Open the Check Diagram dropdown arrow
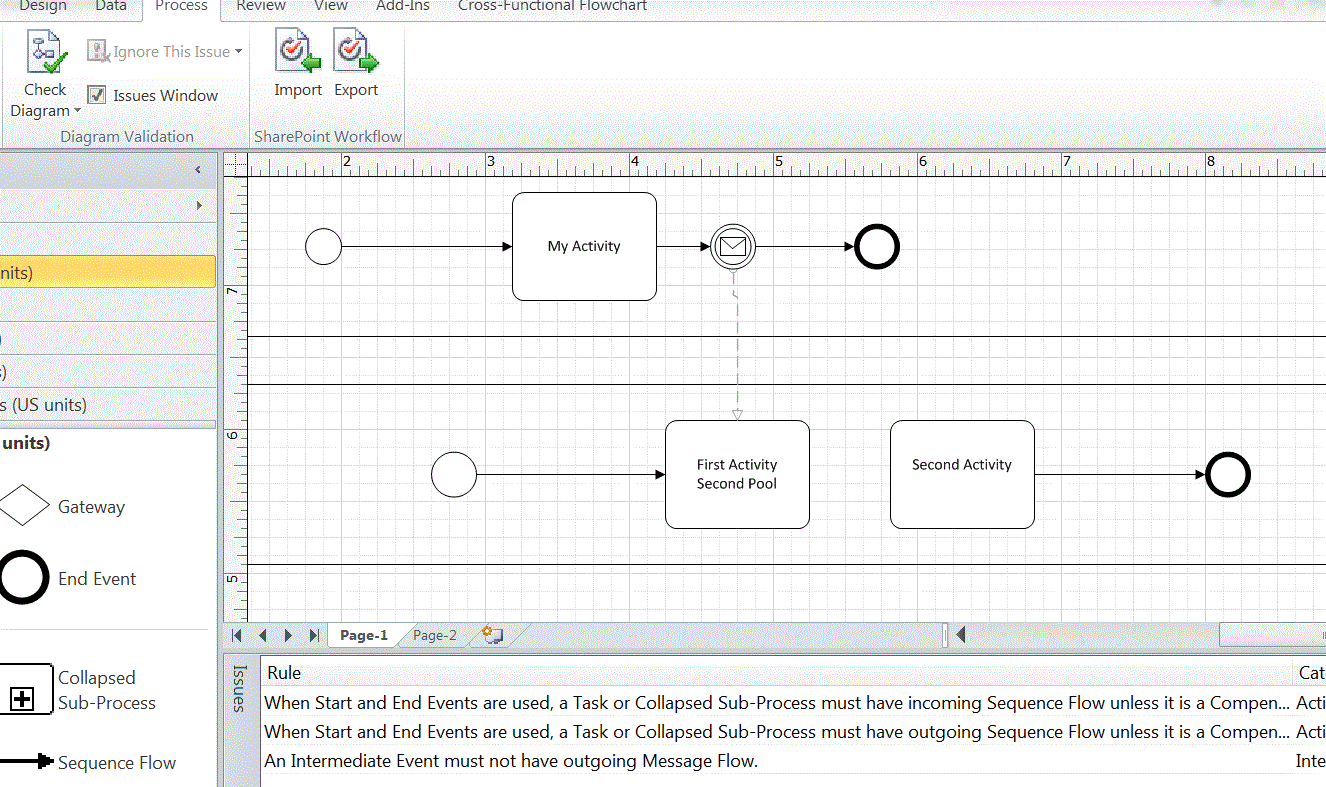 click(77, 111)
